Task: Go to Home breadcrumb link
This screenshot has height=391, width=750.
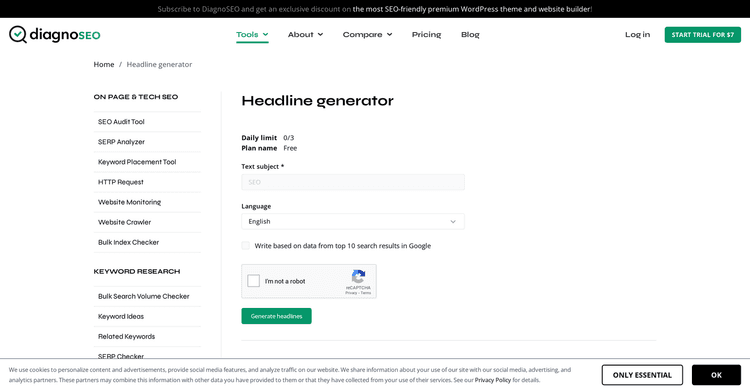Action: [104, 64]
